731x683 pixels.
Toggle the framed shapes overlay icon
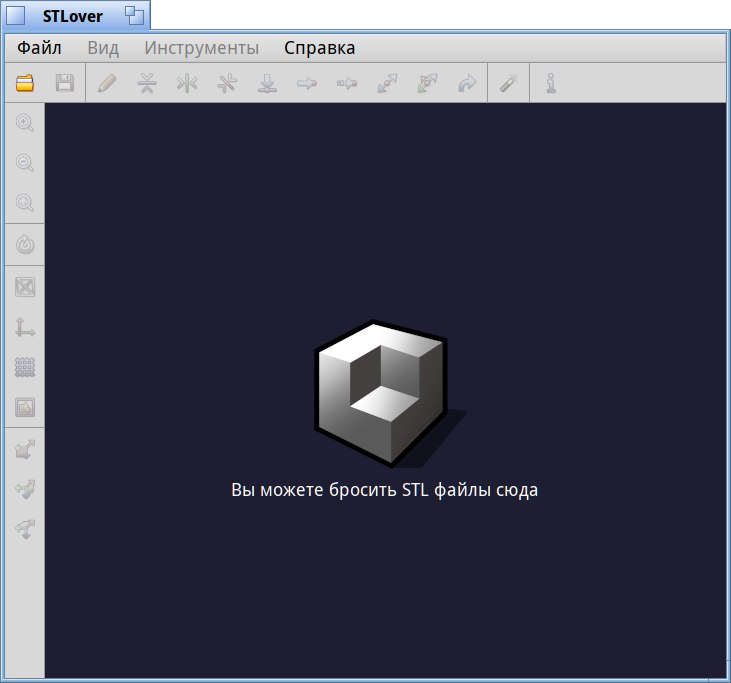pos(25,407)
